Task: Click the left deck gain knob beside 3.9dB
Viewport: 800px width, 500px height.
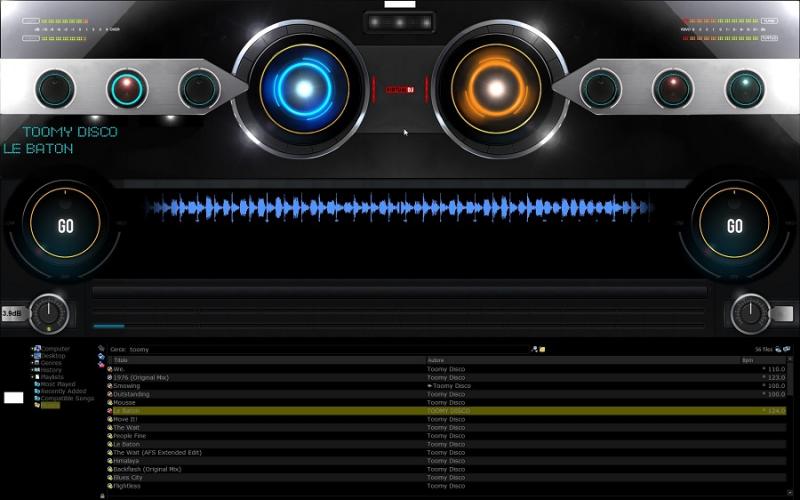Action: tap(48, 313)
